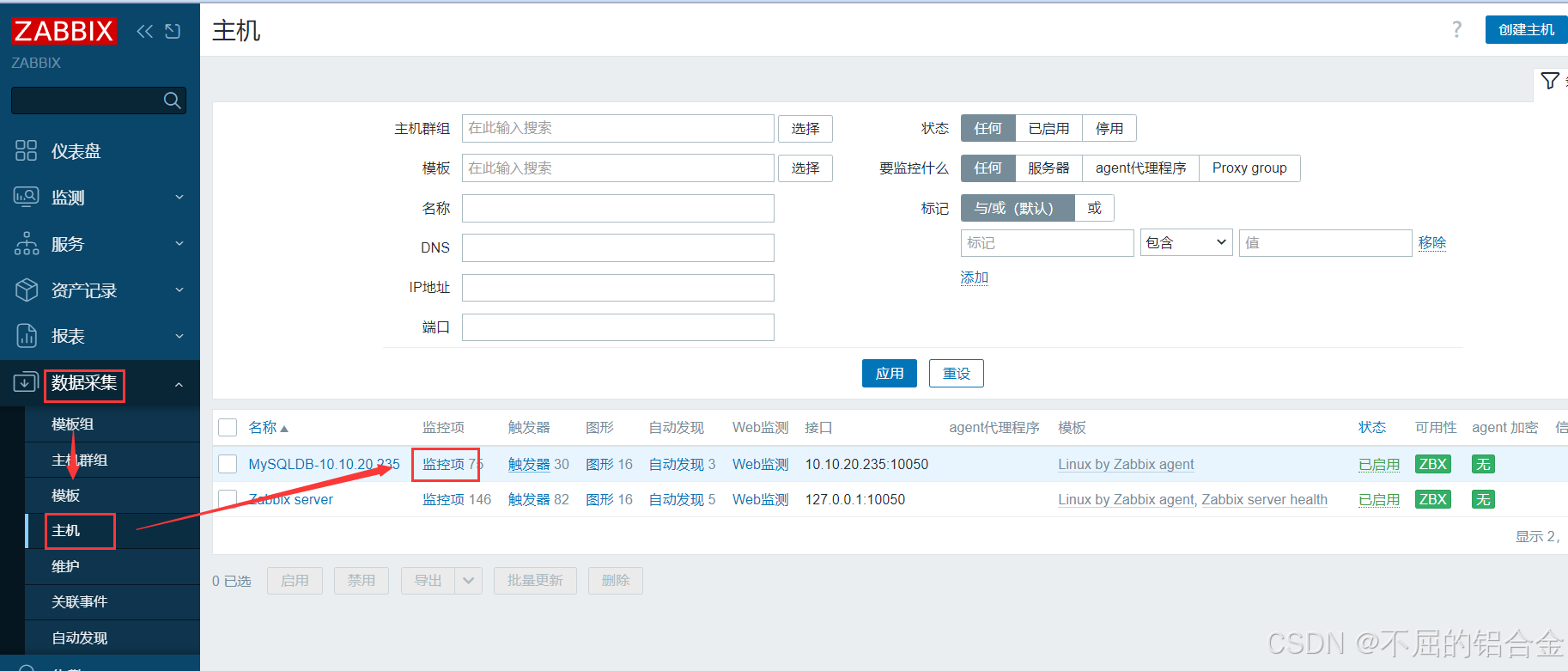
Task: Click the 创建主机 button
Action: click(x=1526, y=30)
